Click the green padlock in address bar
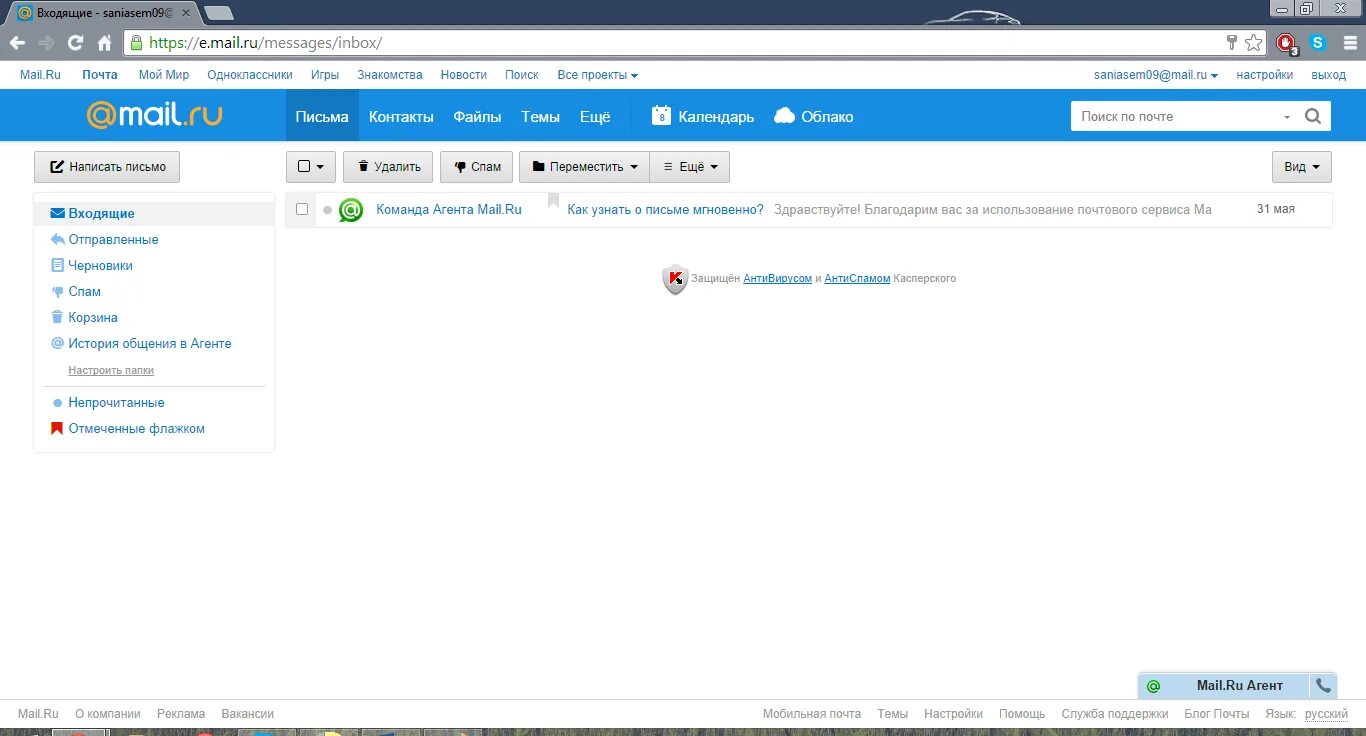 136,43
